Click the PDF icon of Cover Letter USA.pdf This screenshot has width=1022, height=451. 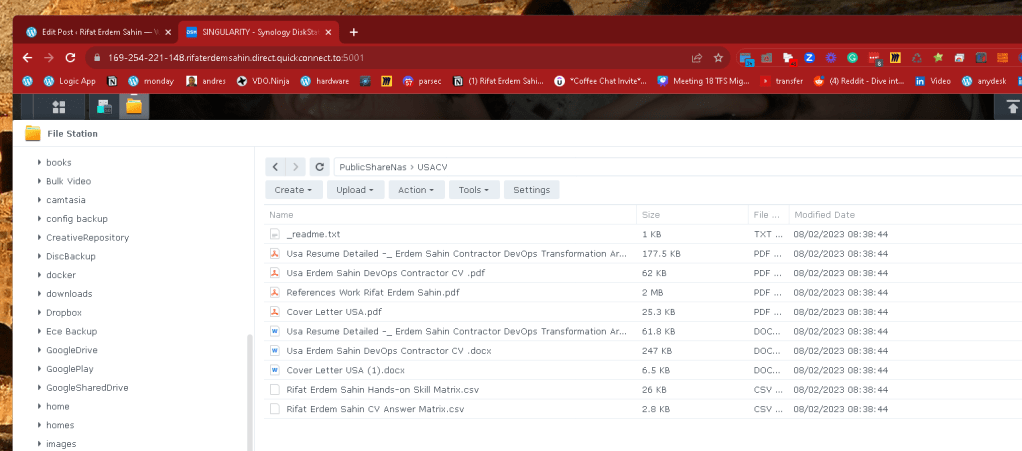click(275, 312)
